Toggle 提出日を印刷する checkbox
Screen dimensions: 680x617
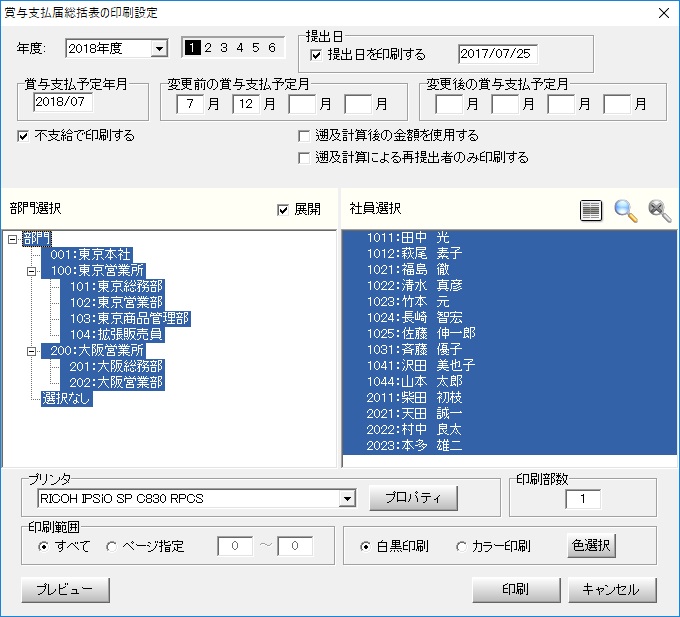click(317, 55)
